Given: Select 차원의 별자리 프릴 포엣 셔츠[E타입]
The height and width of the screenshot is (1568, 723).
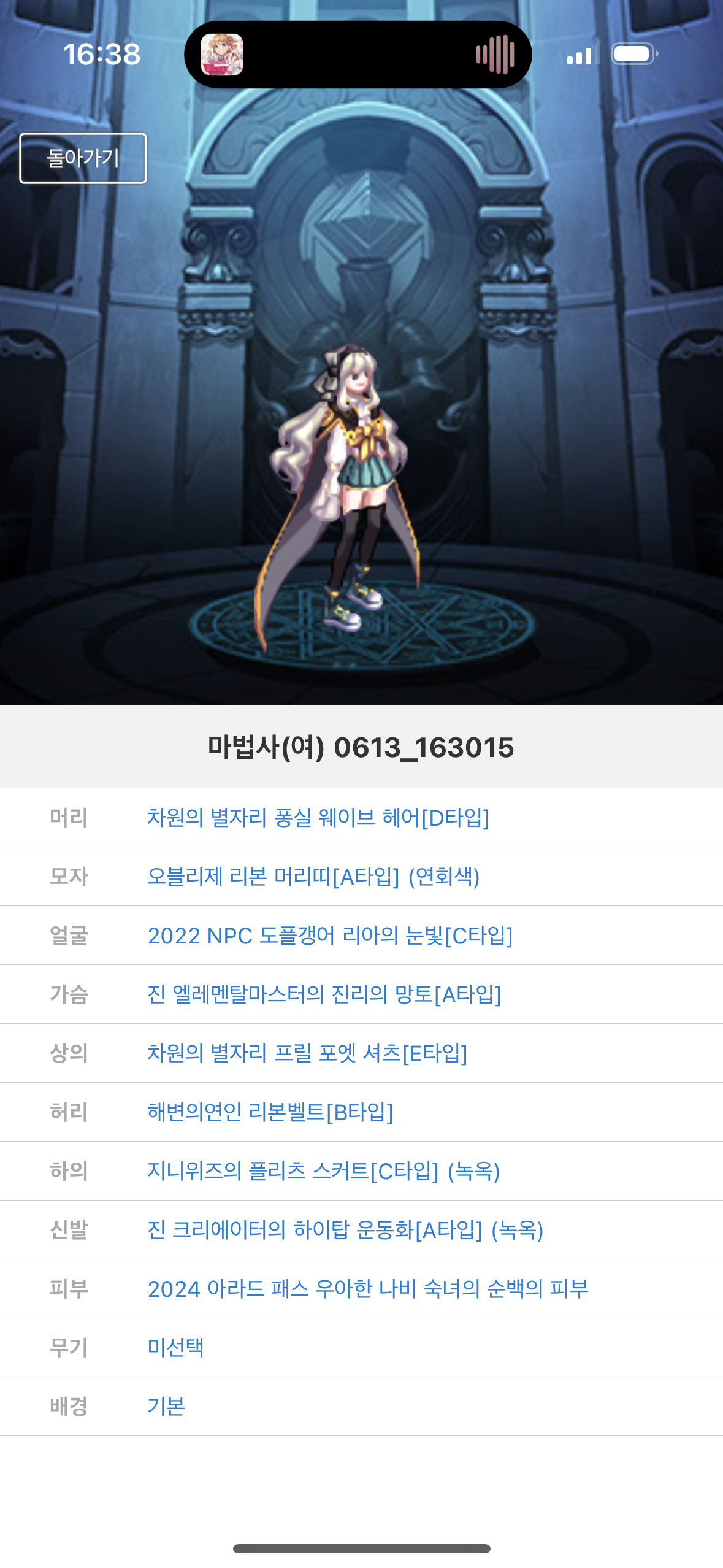Looking at the screenshot, I should 307,1053.
